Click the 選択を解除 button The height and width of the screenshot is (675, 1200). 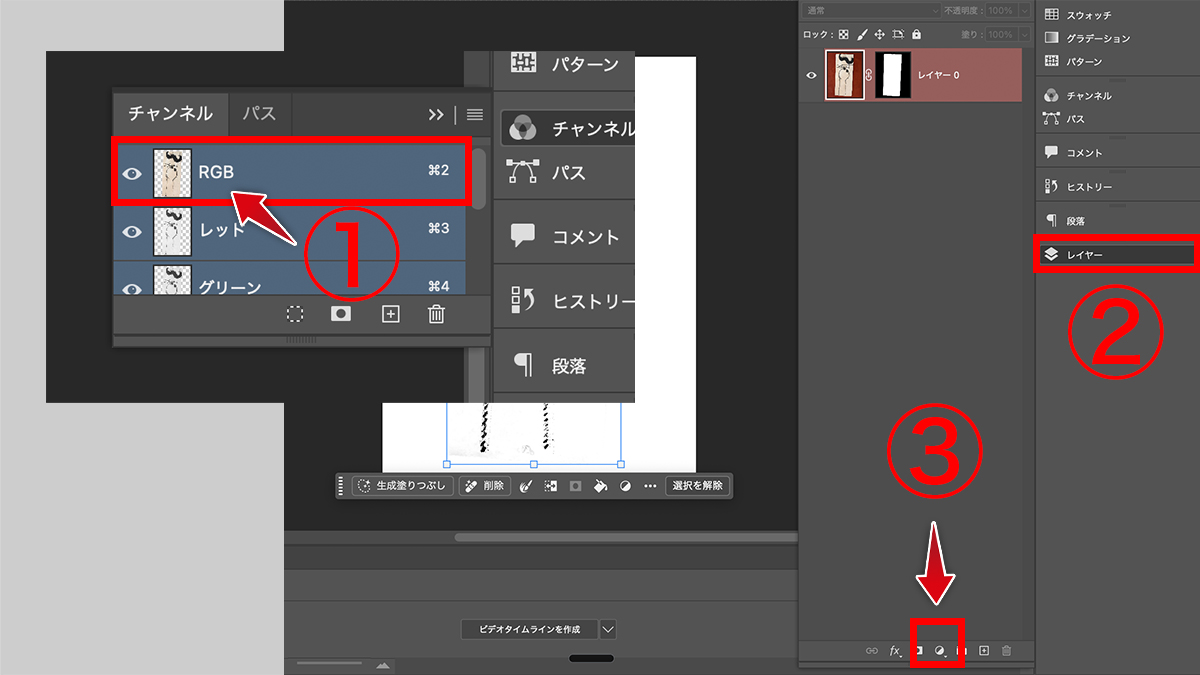pos(697,487)
